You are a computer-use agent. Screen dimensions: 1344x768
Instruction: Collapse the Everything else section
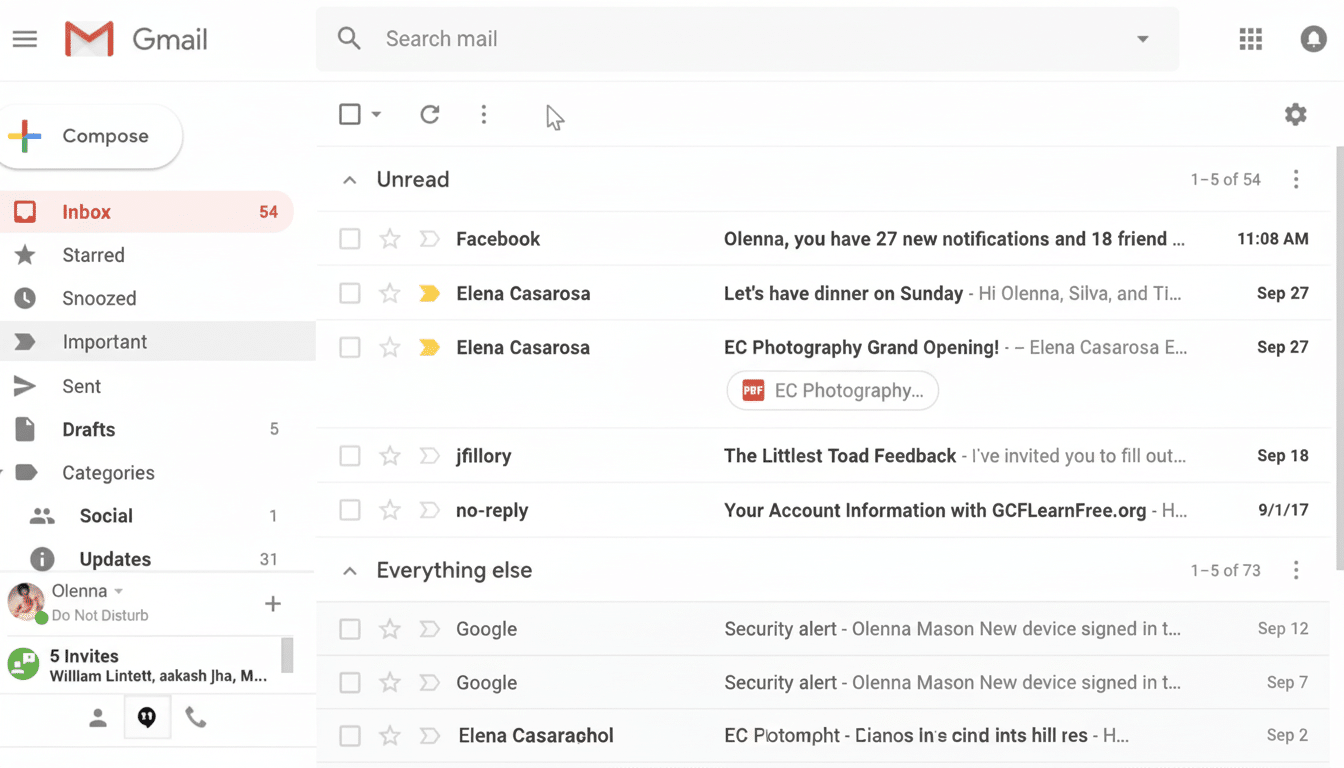[x=349, y=570]
